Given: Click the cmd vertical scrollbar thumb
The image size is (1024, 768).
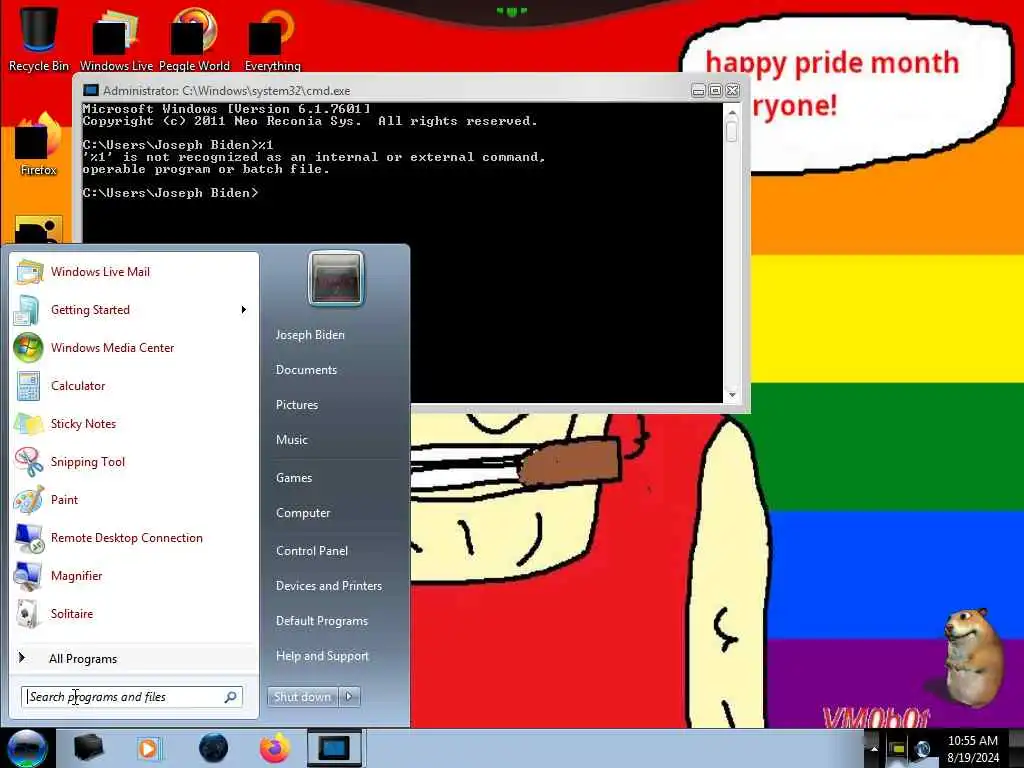Looking at the screenshot, I should click(731, 131).
